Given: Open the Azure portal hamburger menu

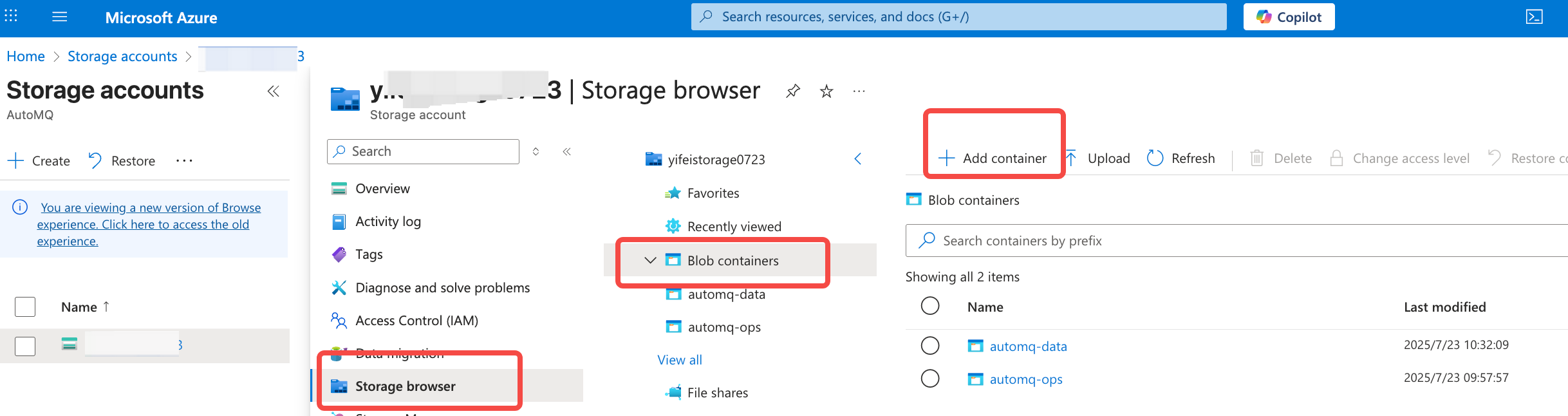Looking at the screenshot, I should (x=59, y=17).
